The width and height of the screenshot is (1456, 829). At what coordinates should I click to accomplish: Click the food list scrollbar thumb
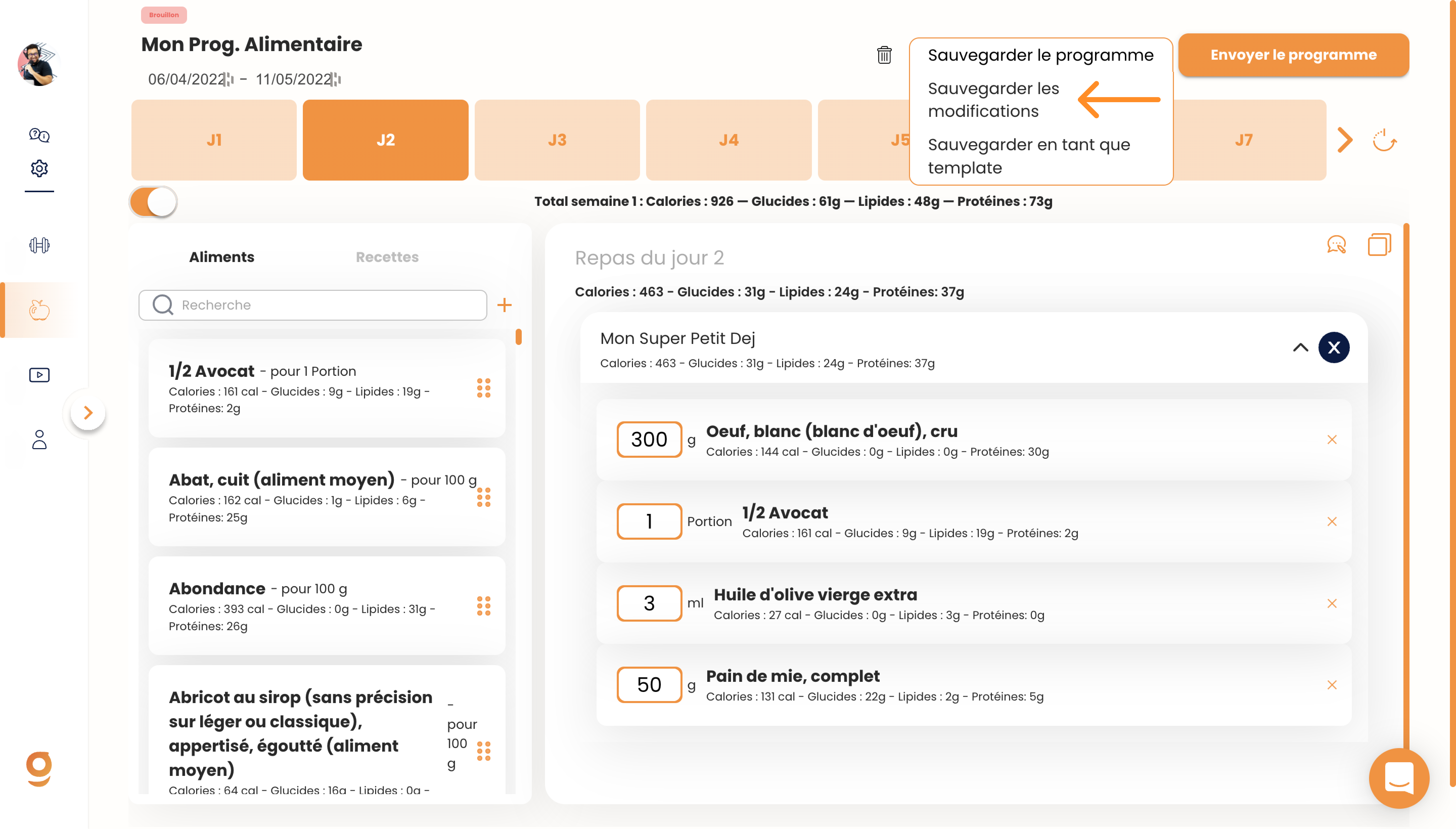[518, 337]
